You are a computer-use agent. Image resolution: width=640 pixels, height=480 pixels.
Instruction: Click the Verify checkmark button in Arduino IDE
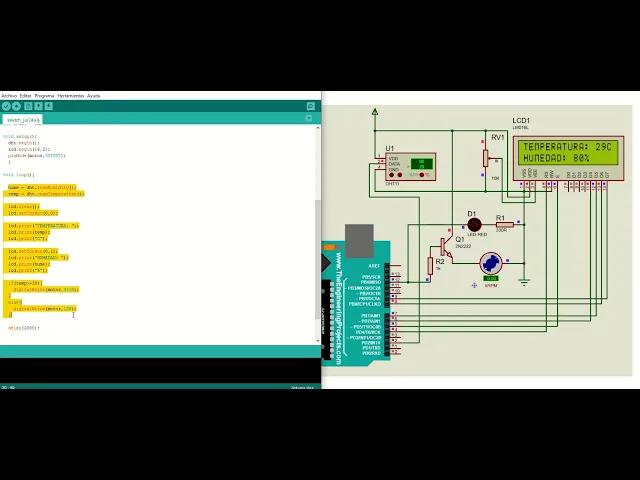pyautogui.click(x=6, y=106)
